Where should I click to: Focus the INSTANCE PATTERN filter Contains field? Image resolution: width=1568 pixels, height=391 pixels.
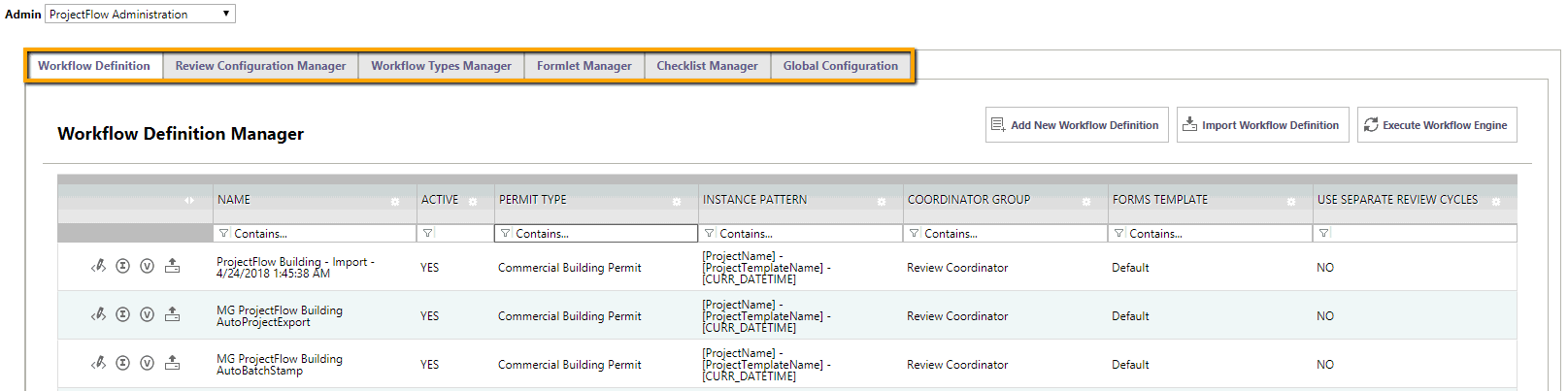[810, 234]
